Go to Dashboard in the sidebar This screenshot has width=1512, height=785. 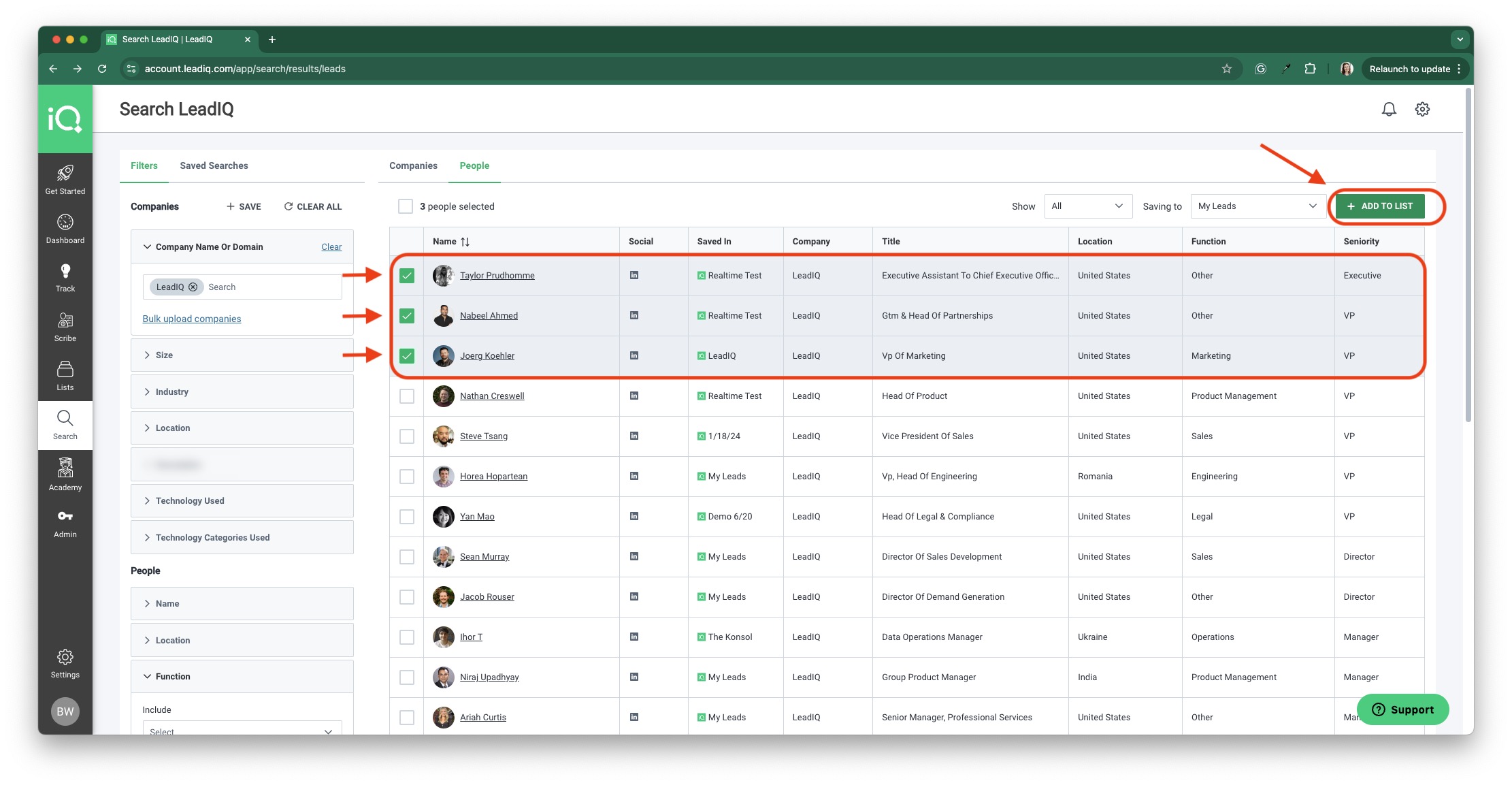pos(65,228)
